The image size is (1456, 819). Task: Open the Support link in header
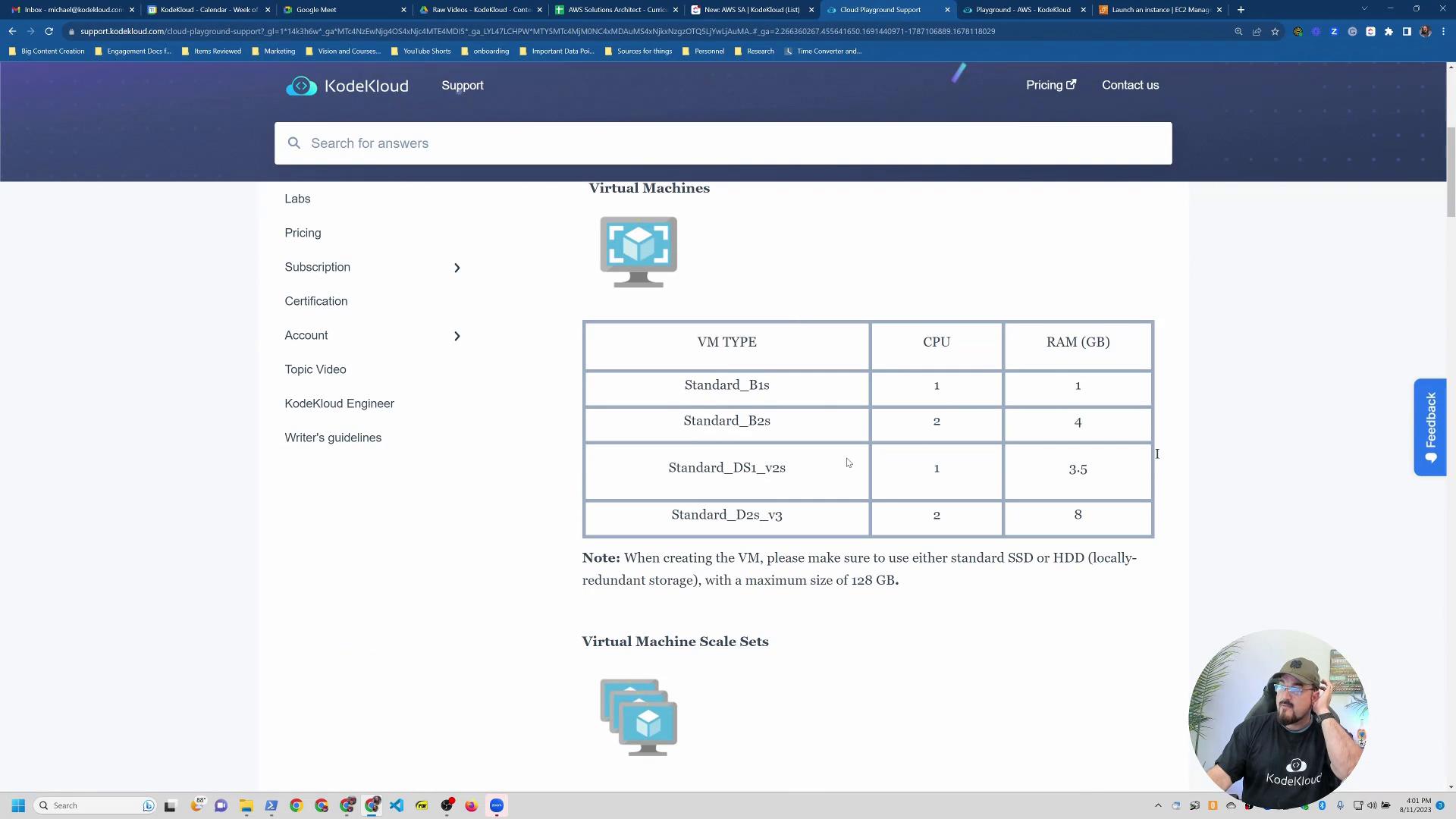(x=463, y=86)
